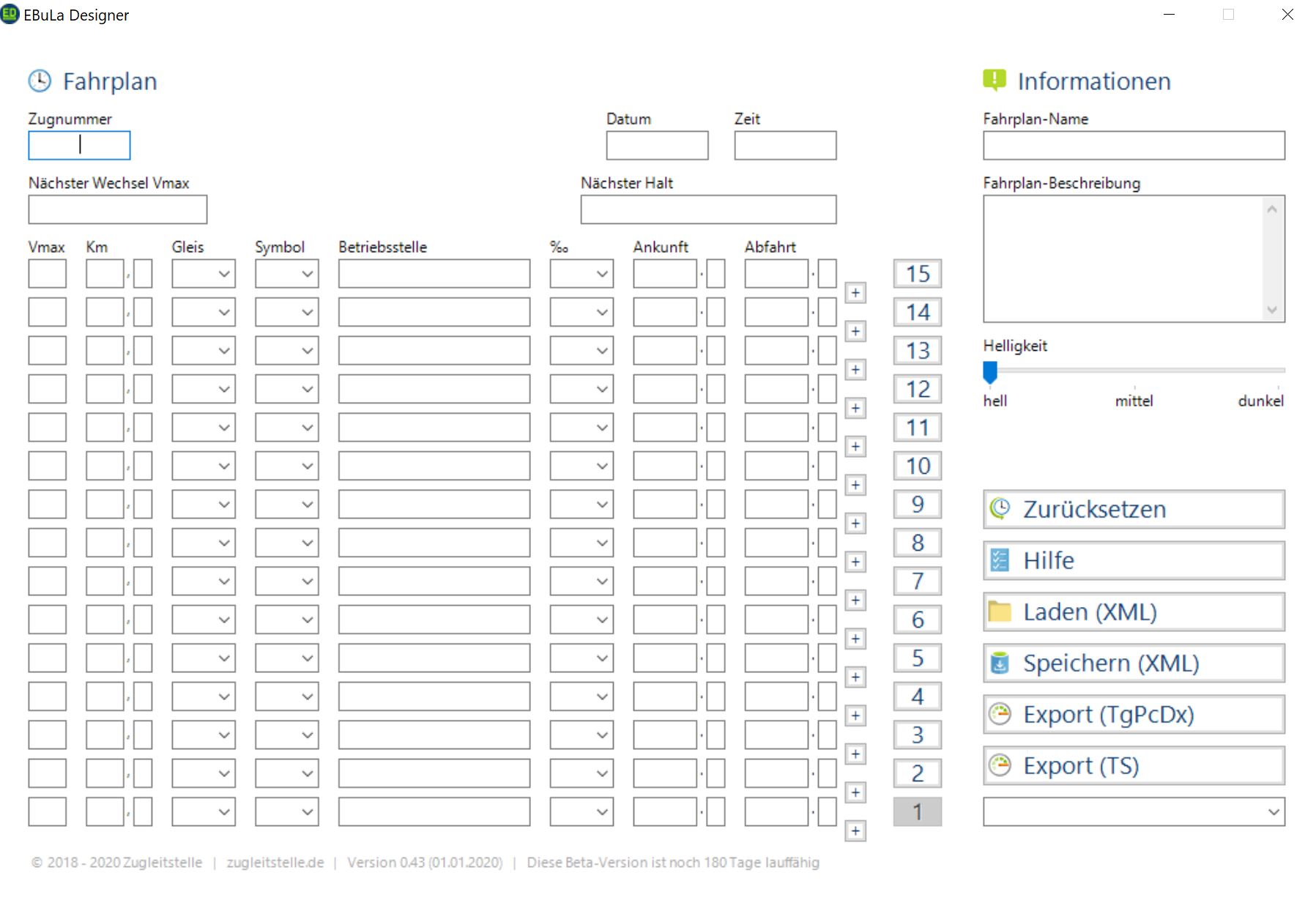
Task: Click the plus button beside row 3
Action: point(855,754)
